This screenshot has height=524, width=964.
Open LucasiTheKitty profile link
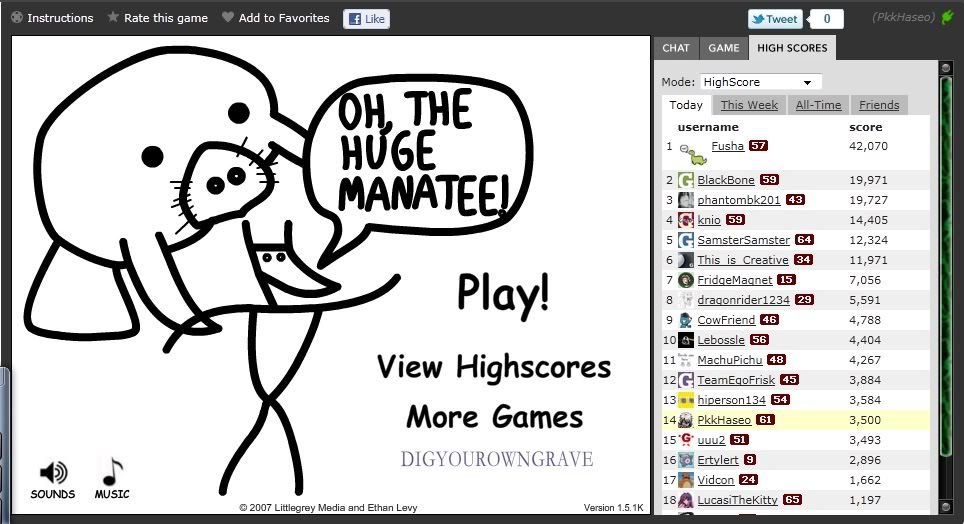click(737, 499)
